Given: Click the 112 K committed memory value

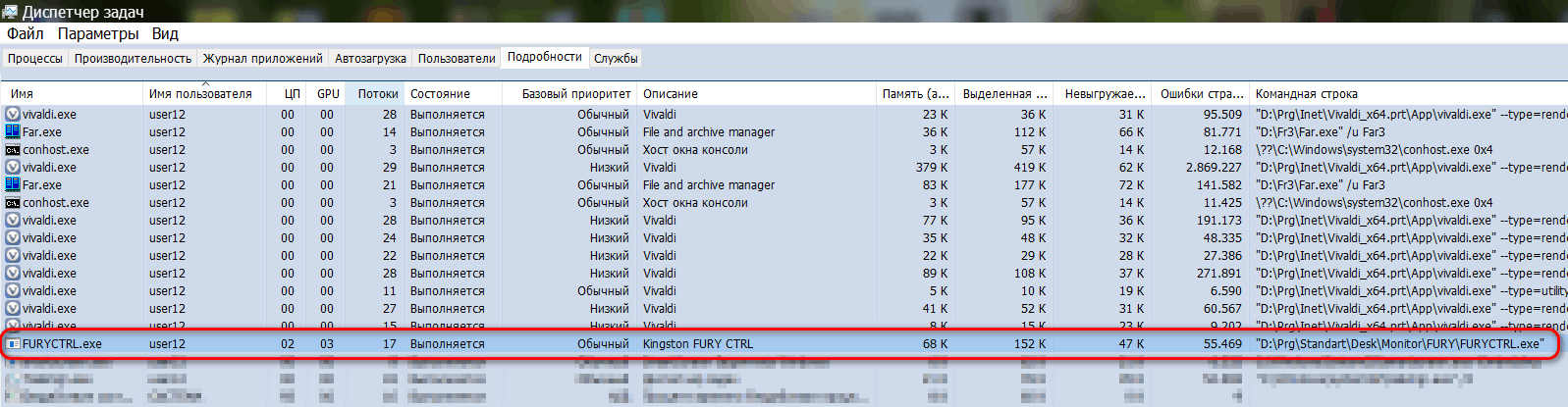Looking at the screenshot, I should click(x=1030, y=132).
